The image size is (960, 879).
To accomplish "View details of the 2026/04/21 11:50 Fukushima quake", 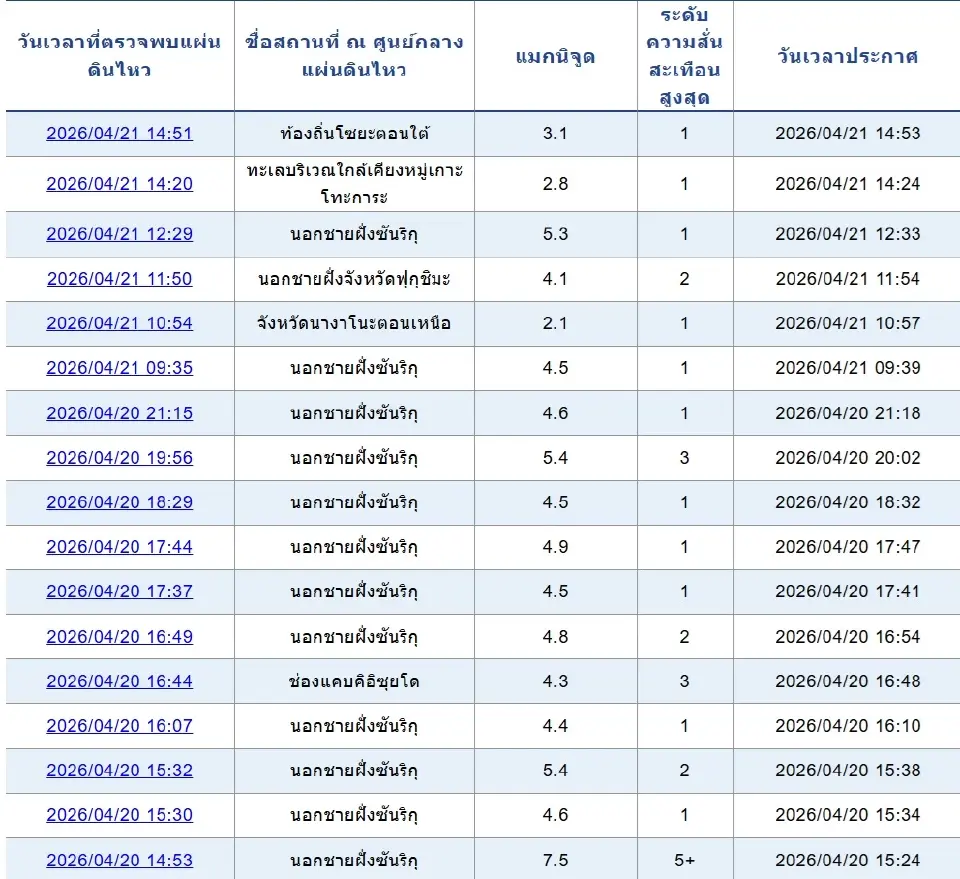I will pos(120,279).
